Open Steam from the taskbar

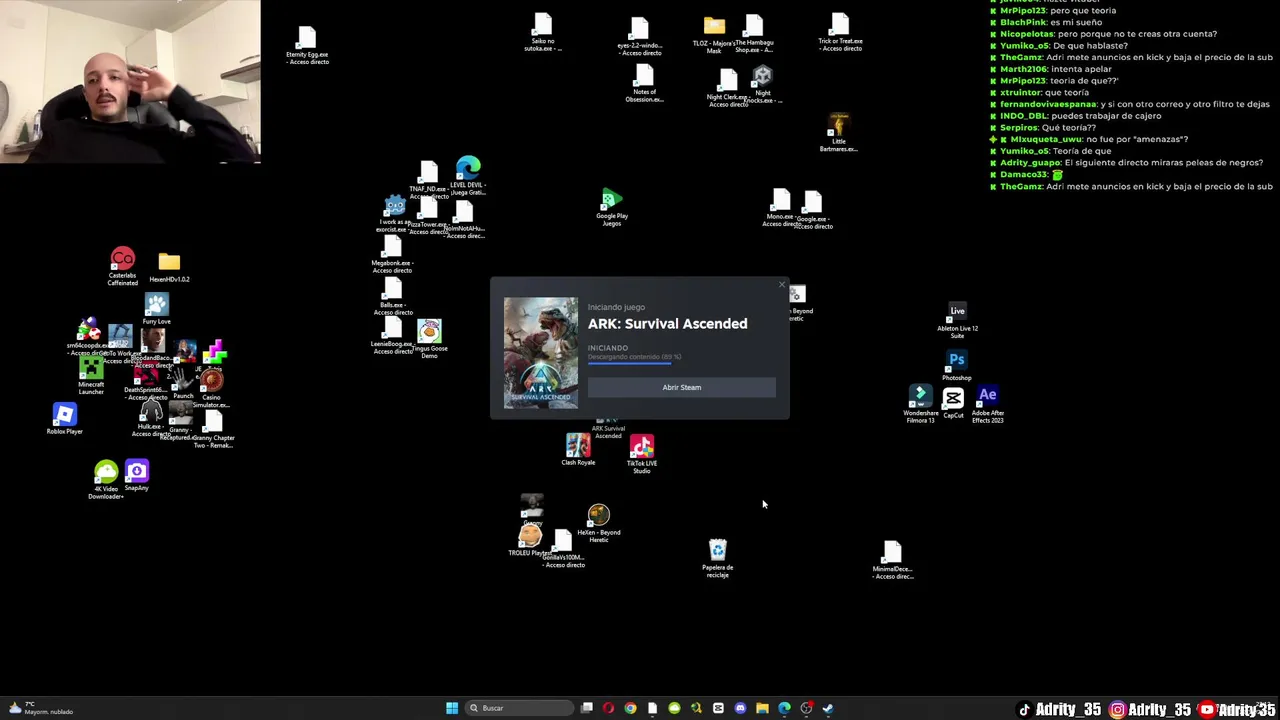(x=828, y=708)
